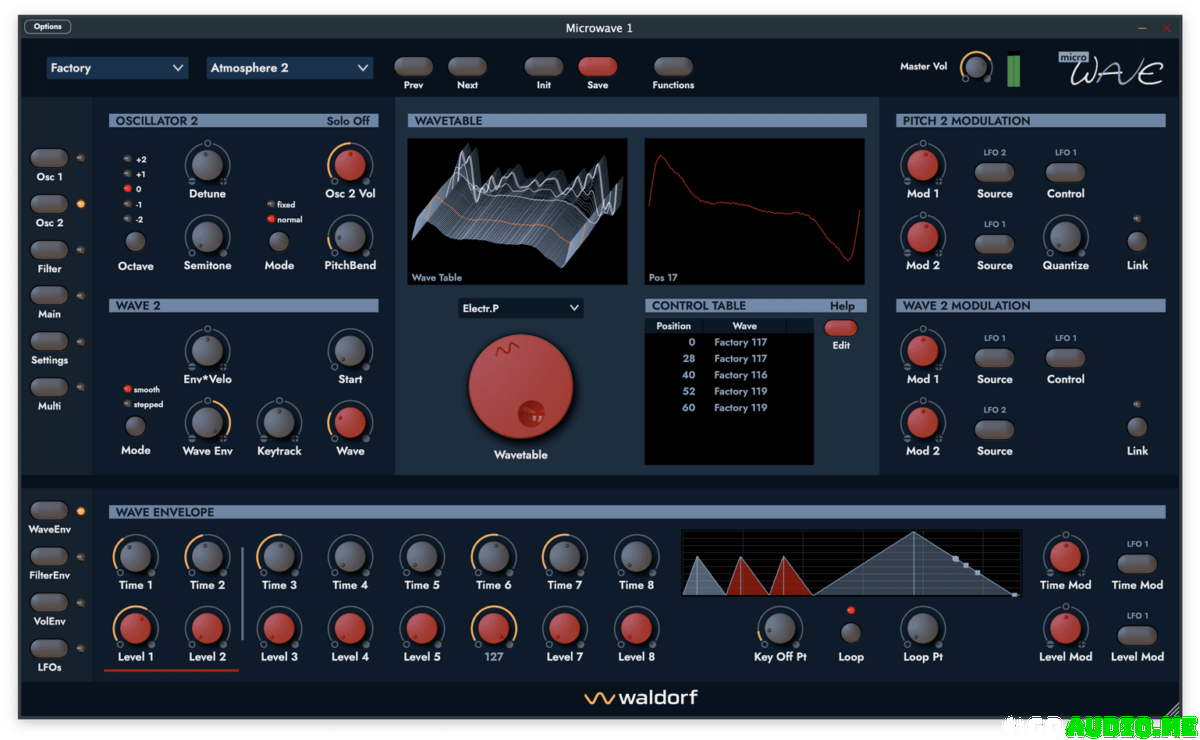Click the Osc 2 Vol knob
Screen dimensions: 1200x740
(349, 163)
